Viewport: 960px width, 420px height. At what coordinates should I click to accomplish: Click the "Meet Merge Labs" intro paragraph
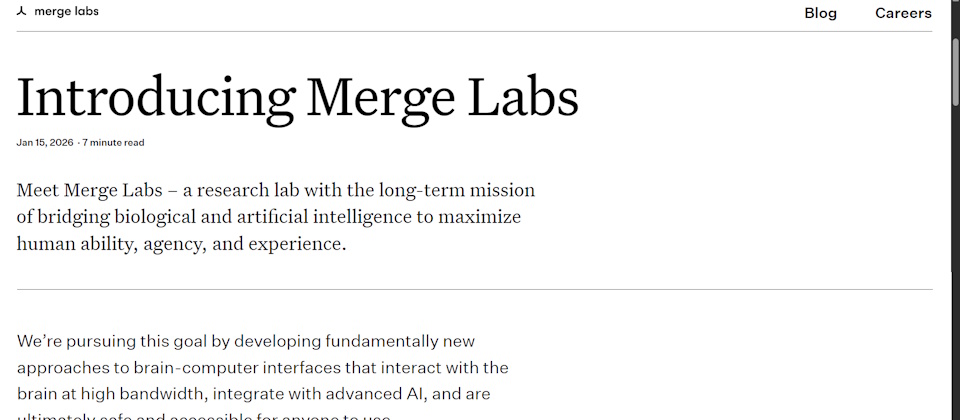(275, 216)
